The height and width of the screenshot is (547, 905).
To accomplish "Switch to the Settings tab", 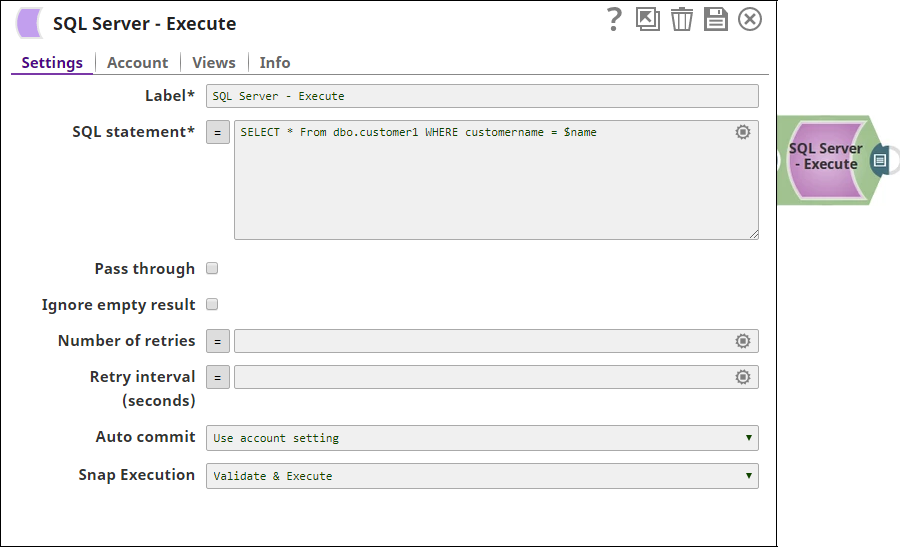I will 52,62.
